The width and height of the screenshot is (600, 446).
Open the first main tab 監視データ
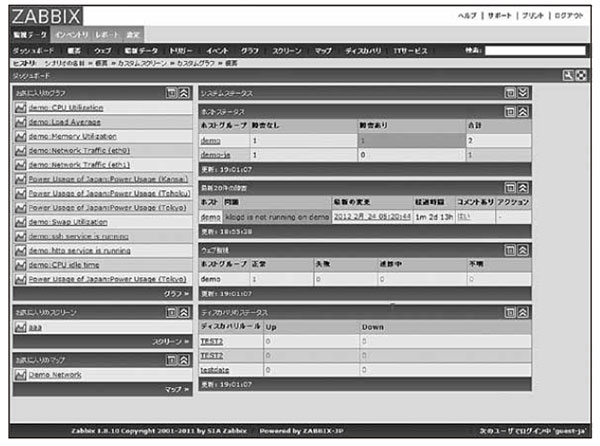click(30, 35)
